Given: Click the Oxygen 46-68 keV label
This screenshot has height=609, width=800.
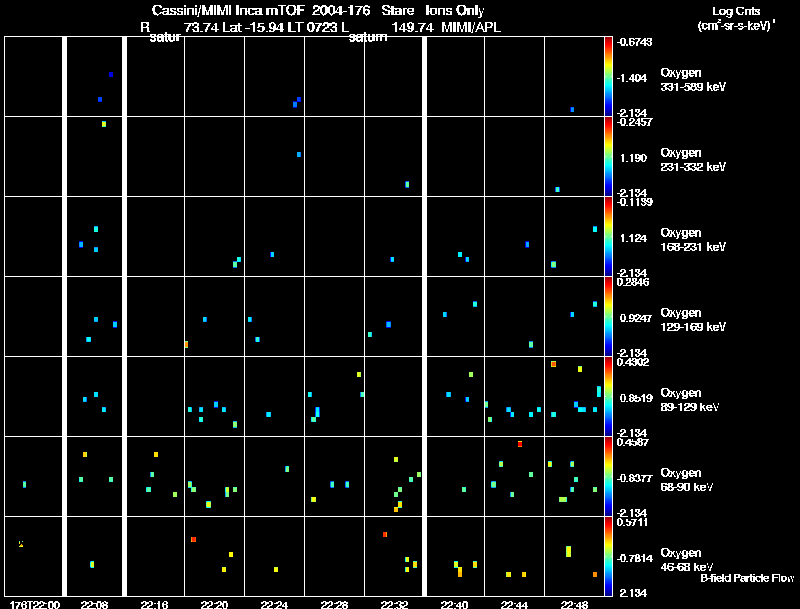Looking at the screenshot, I should click(687, 560).
